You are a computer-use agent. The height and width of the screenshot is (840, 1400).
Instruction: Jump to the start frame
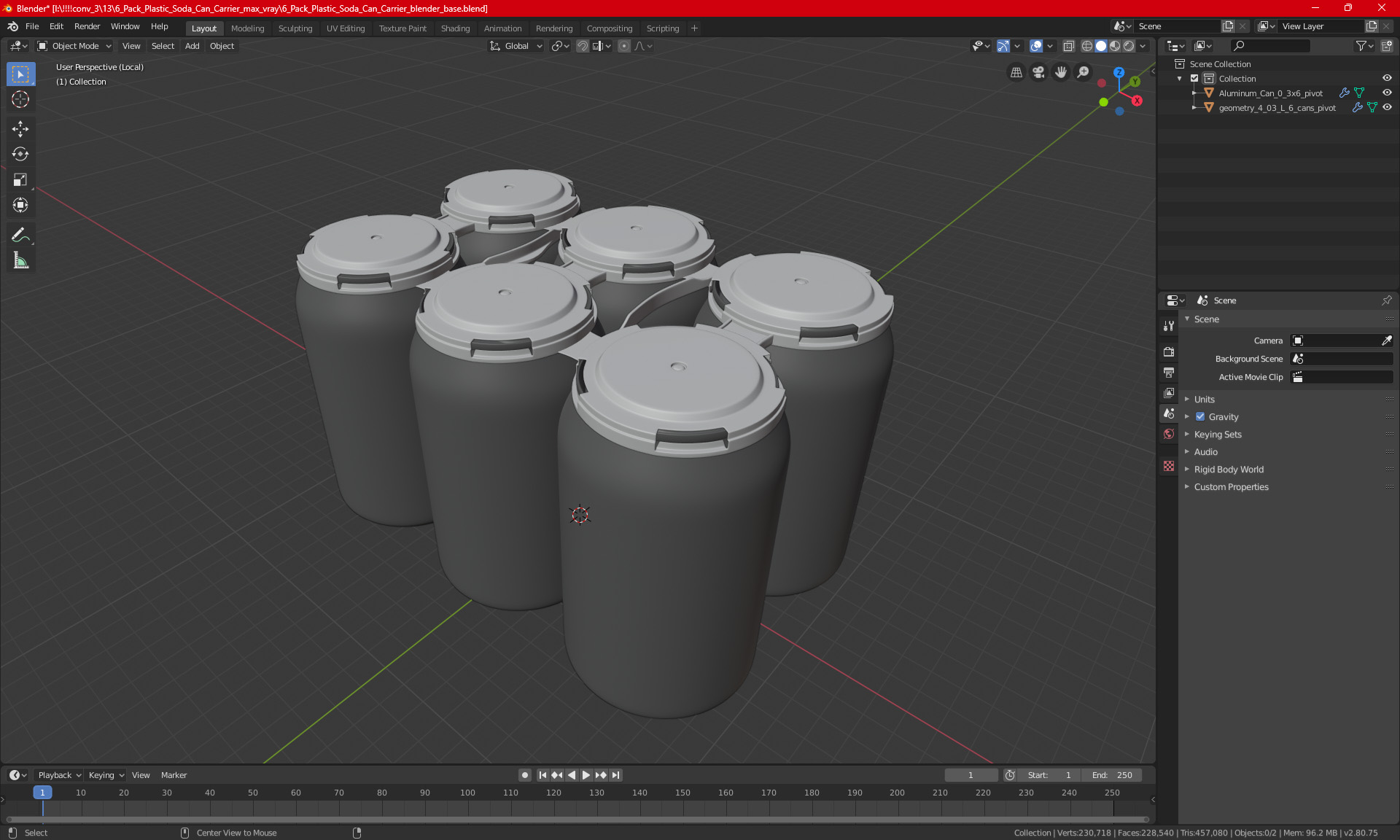(x=542, y=775)
